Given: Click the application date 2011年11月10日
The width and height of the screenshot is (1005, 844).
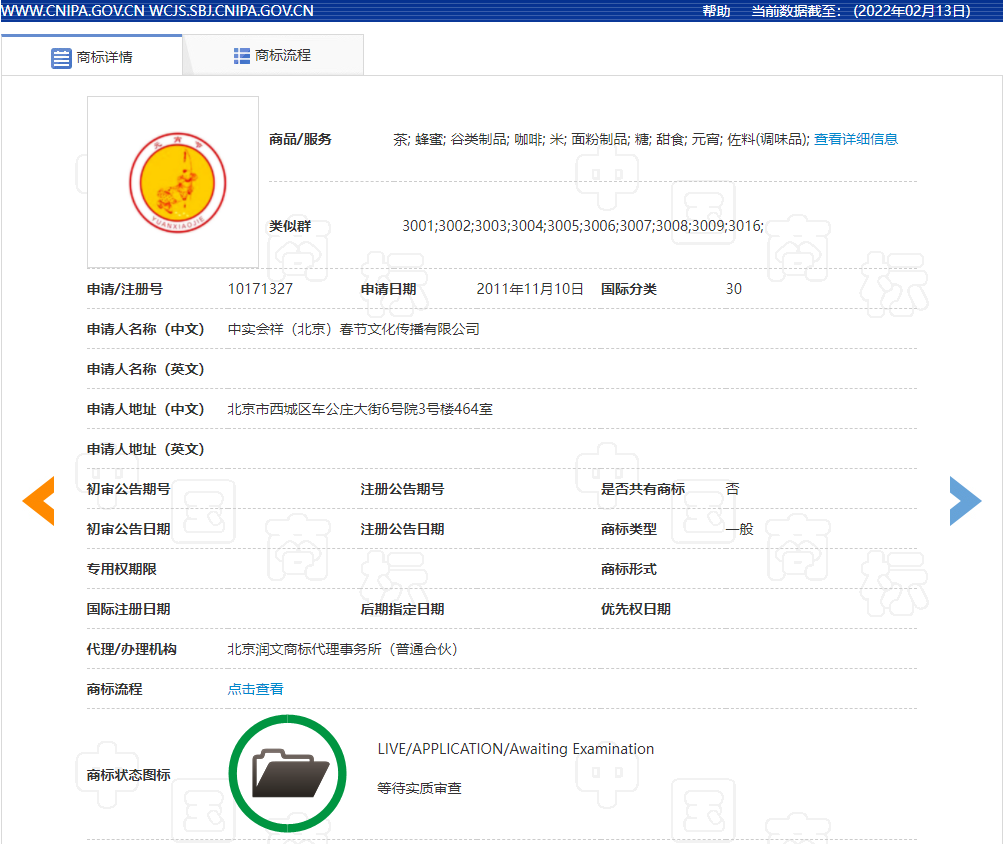Looking at the screenshot, I should pyautogui.click(x=529, y=289).
